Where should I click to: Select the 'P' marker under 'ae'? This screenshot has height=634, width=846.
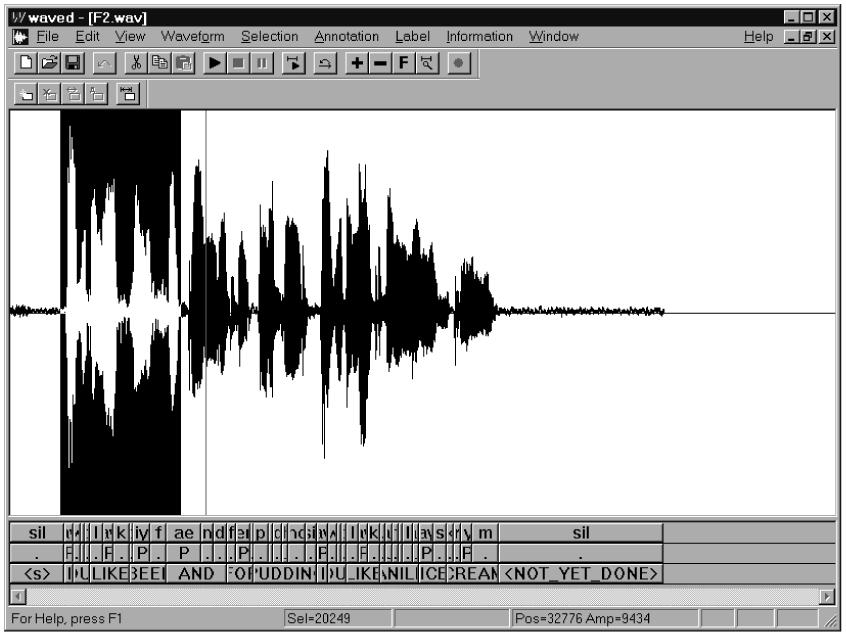(x=183, y=553)
